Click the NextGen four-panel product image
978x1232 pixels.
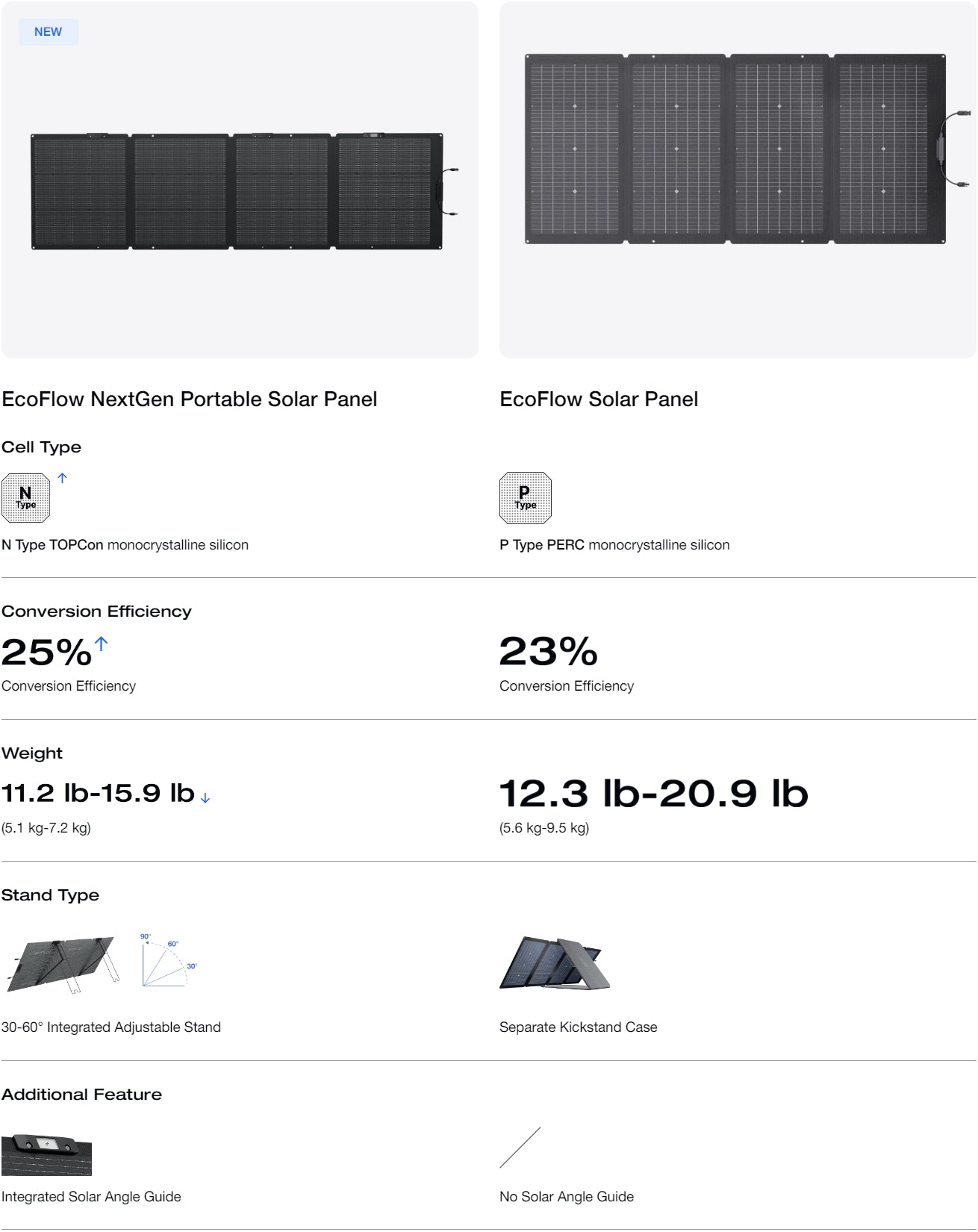239,192
